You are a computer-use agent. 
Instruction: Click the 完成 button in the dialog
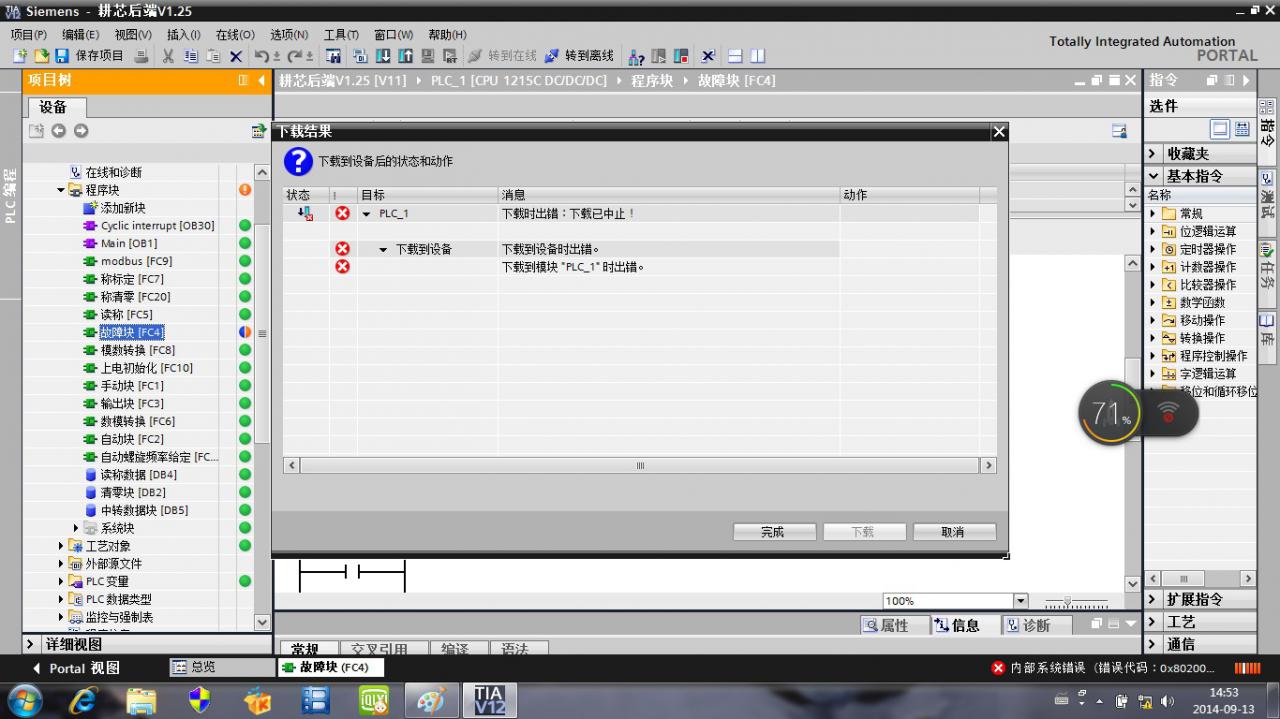pyautogui.click(x=772, y=532)
